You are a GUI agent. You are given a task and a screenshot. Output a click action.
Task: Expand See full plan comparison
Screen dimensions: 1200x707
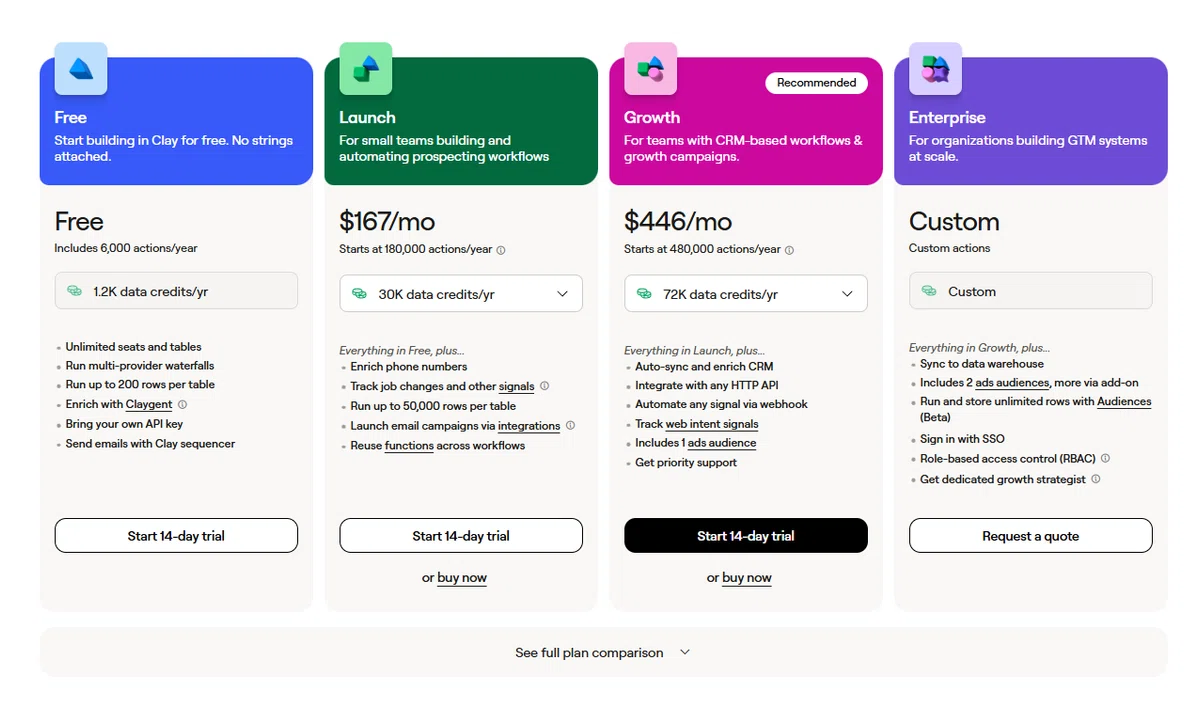click(603, 653)
